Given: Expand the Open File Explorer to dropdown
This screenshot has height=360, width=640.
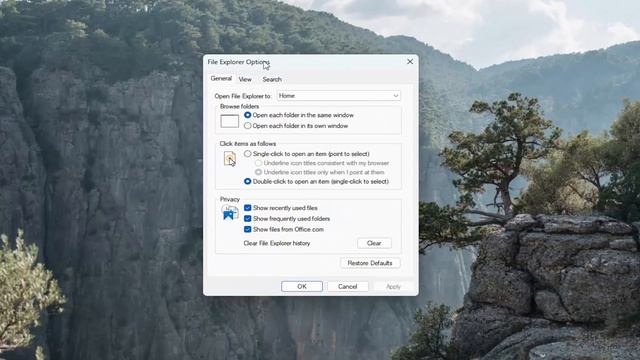Looking at the screenshot, I should click(x=338, y=96).
